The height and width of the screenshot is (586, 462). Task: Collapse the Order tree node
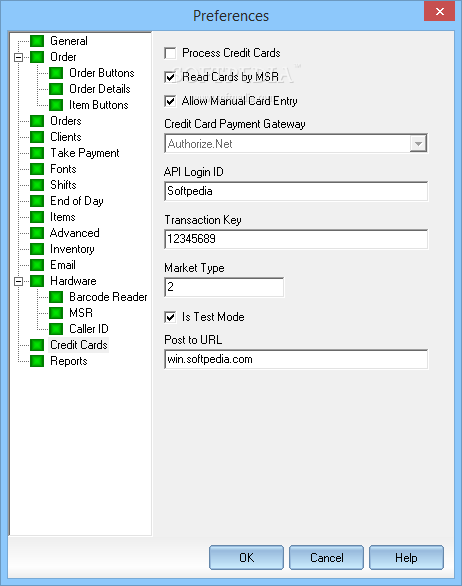click(x=18, y=58)
